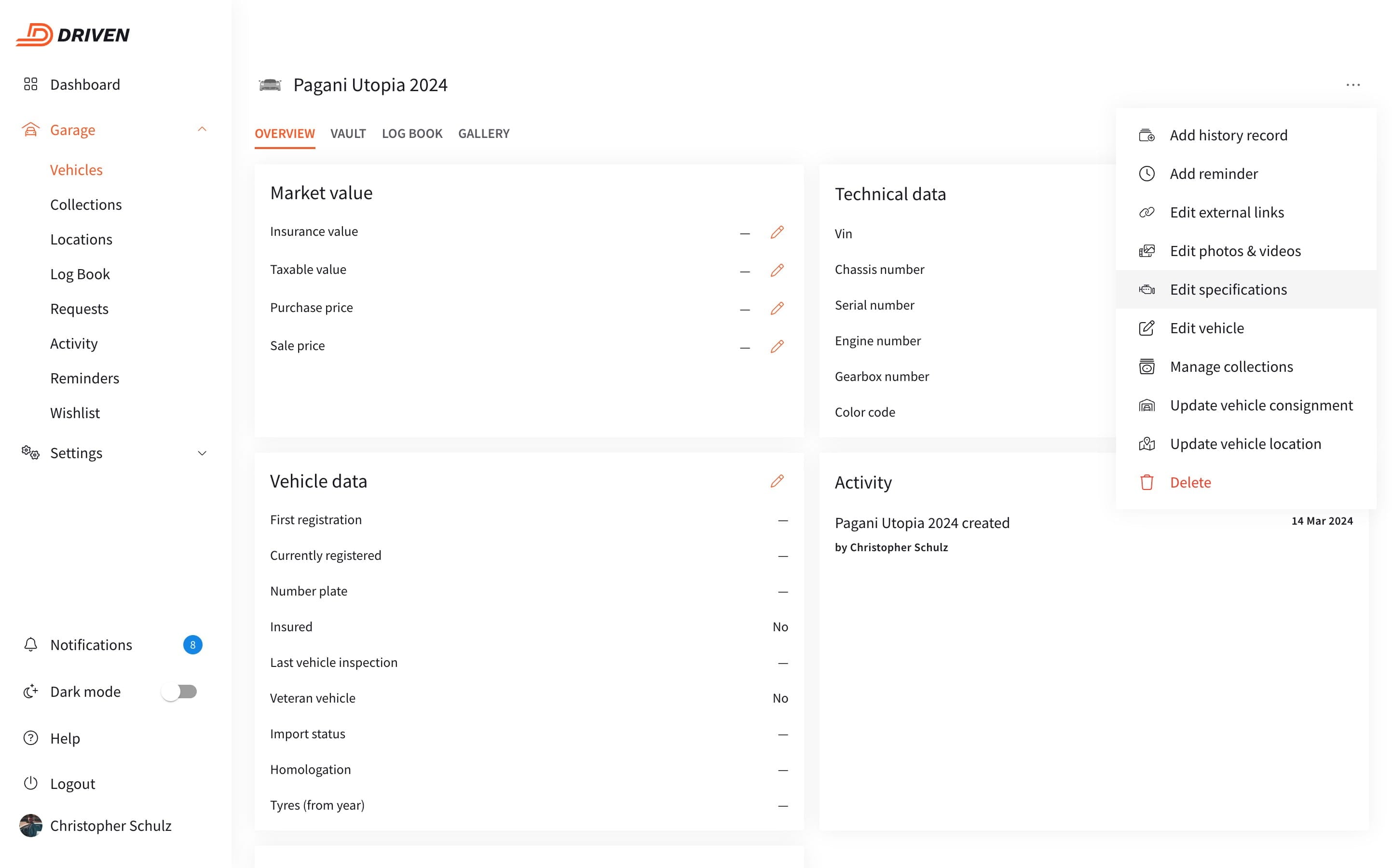Viewport: 1392px width, 868px height.
Task: Select Update vehicle location menu entry
Action: [1245, 444]
